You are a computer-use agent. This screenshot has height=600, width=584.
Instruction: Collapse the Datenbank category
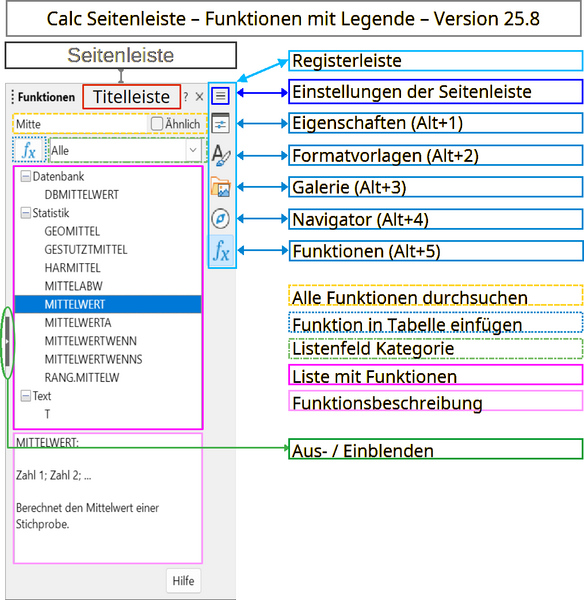point(26,176)
